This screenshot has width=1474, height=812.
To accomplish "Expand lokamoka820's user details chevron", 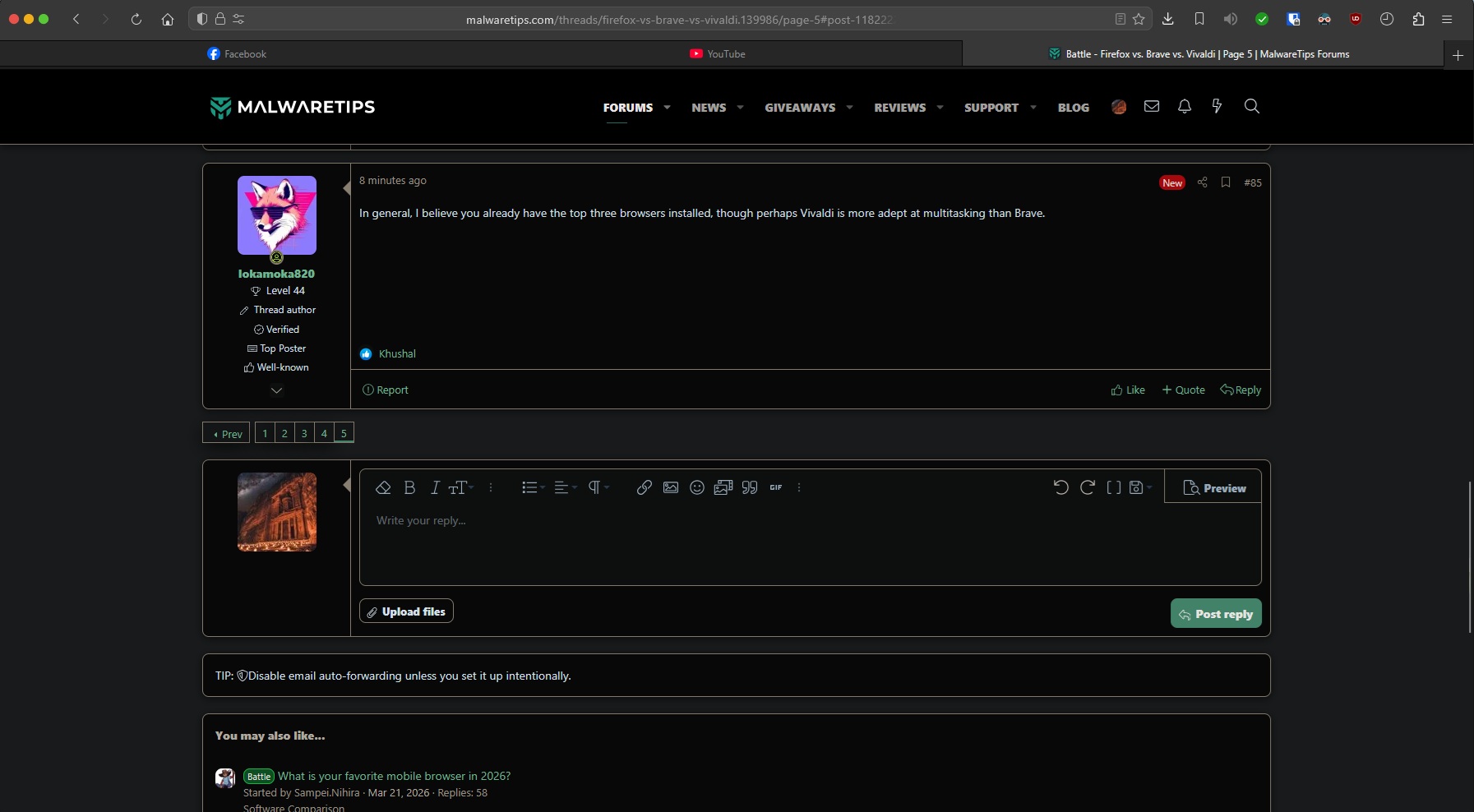I will point(276,390).
